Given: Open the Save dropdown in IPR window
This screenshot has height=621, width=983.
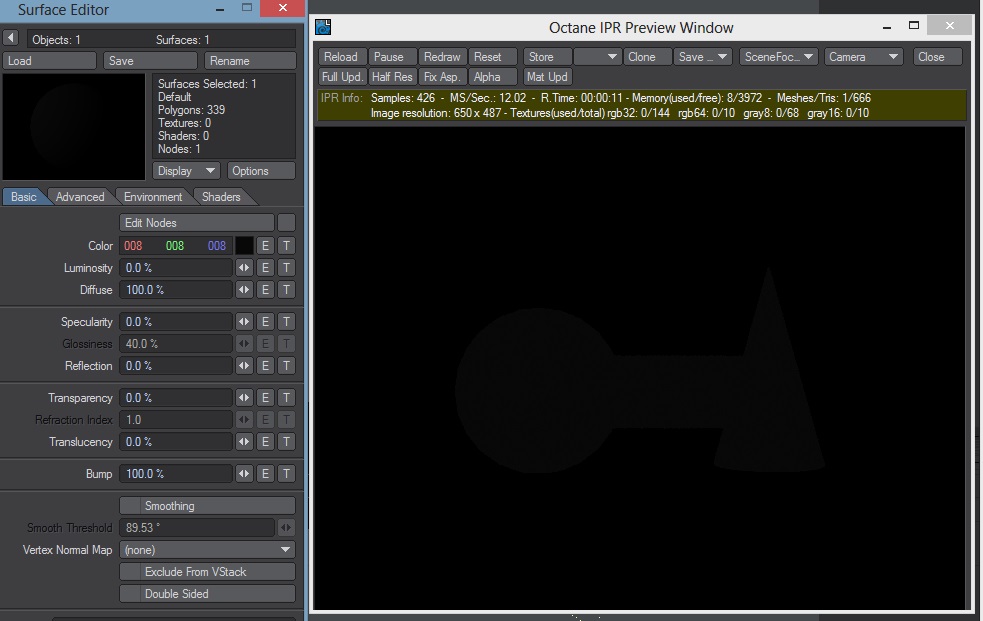Looking at the screenshot, I should click(x=703, y=56).
